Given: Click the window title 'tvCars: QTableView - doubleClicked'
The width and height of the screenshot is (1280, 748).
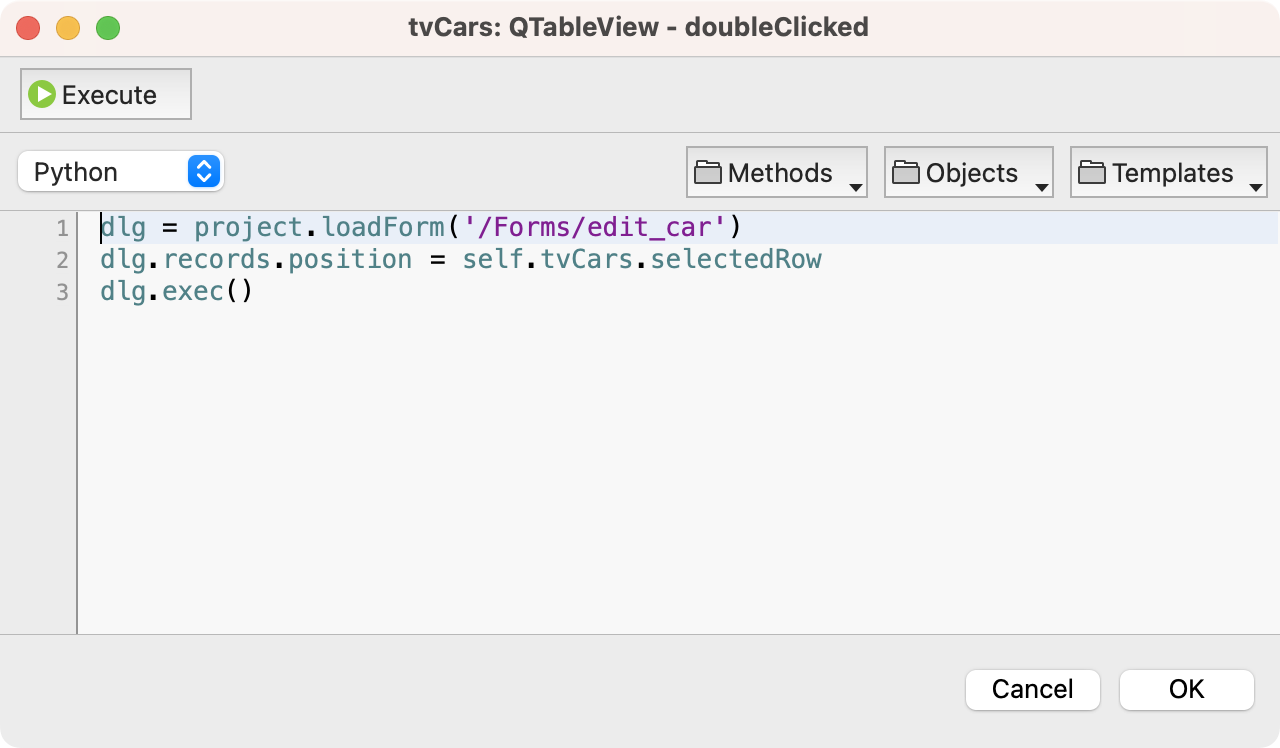Looking at the screenshot, I should point(638,27).
